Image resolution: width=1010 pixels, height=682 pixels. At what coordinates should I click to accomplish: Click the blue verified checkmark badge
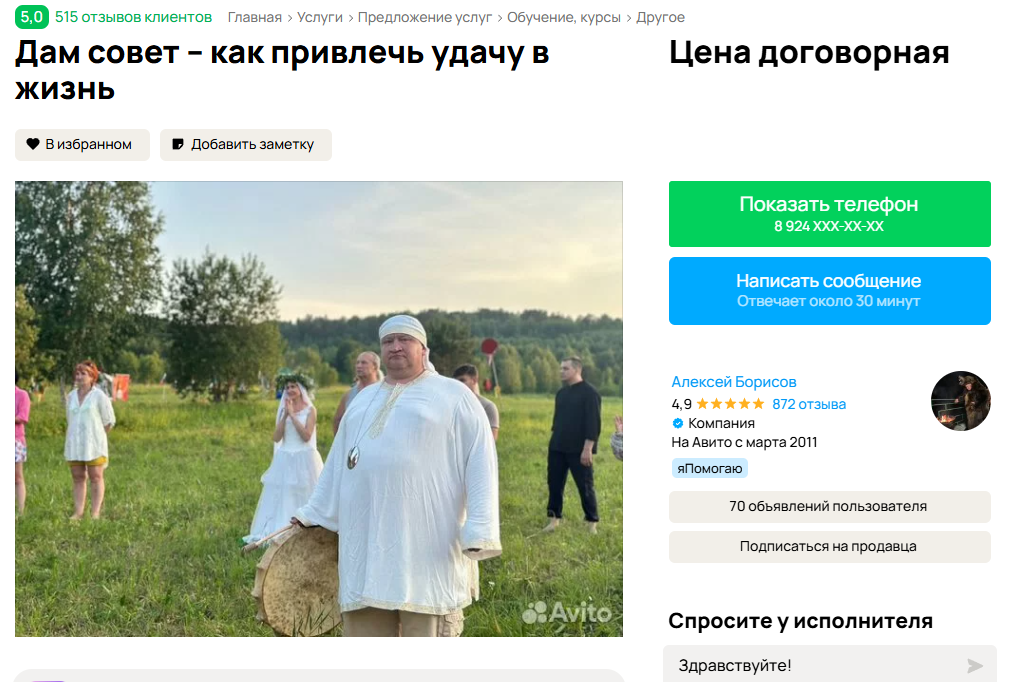(678, 423)
